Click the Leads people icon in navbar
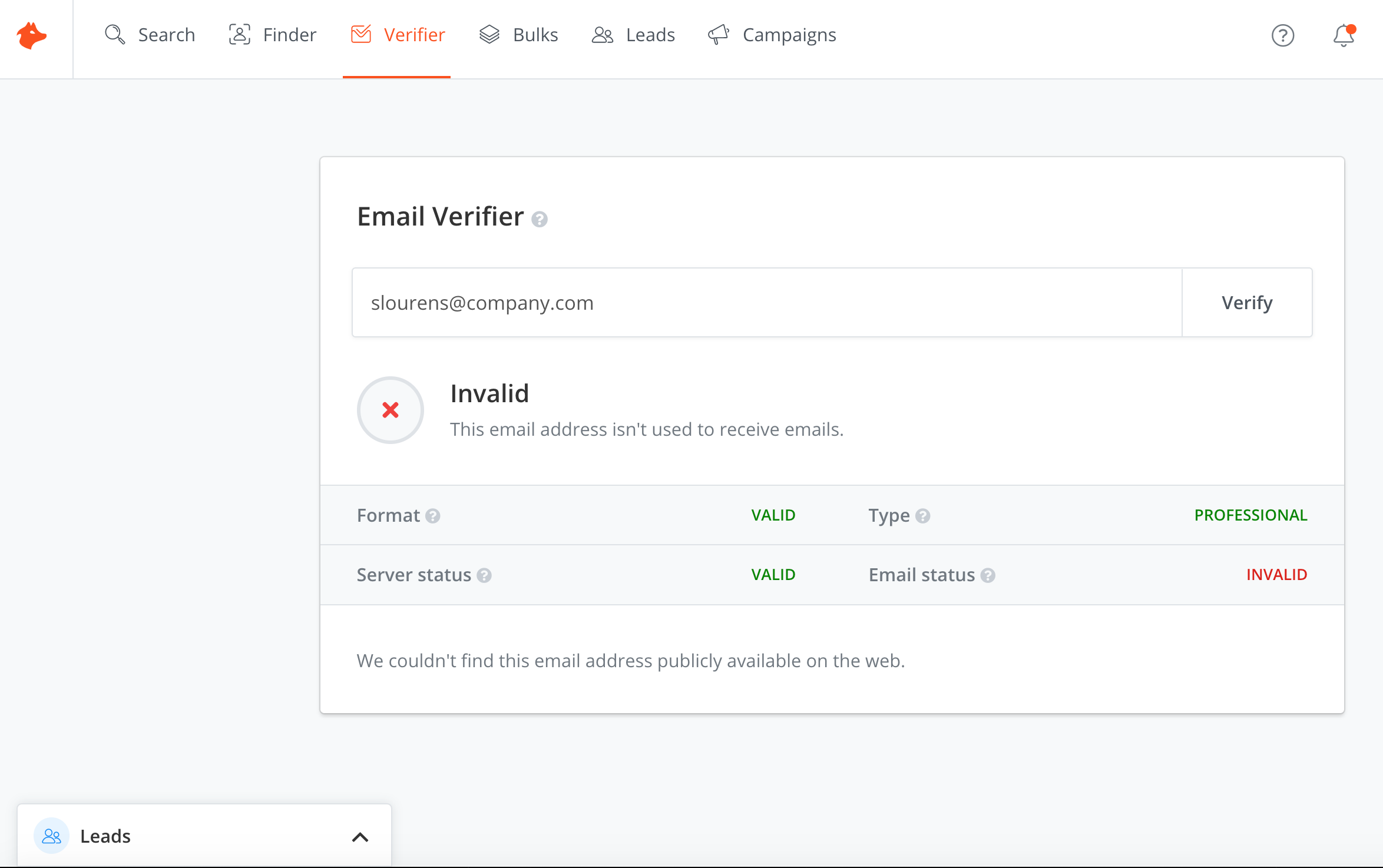 (603, 35)
